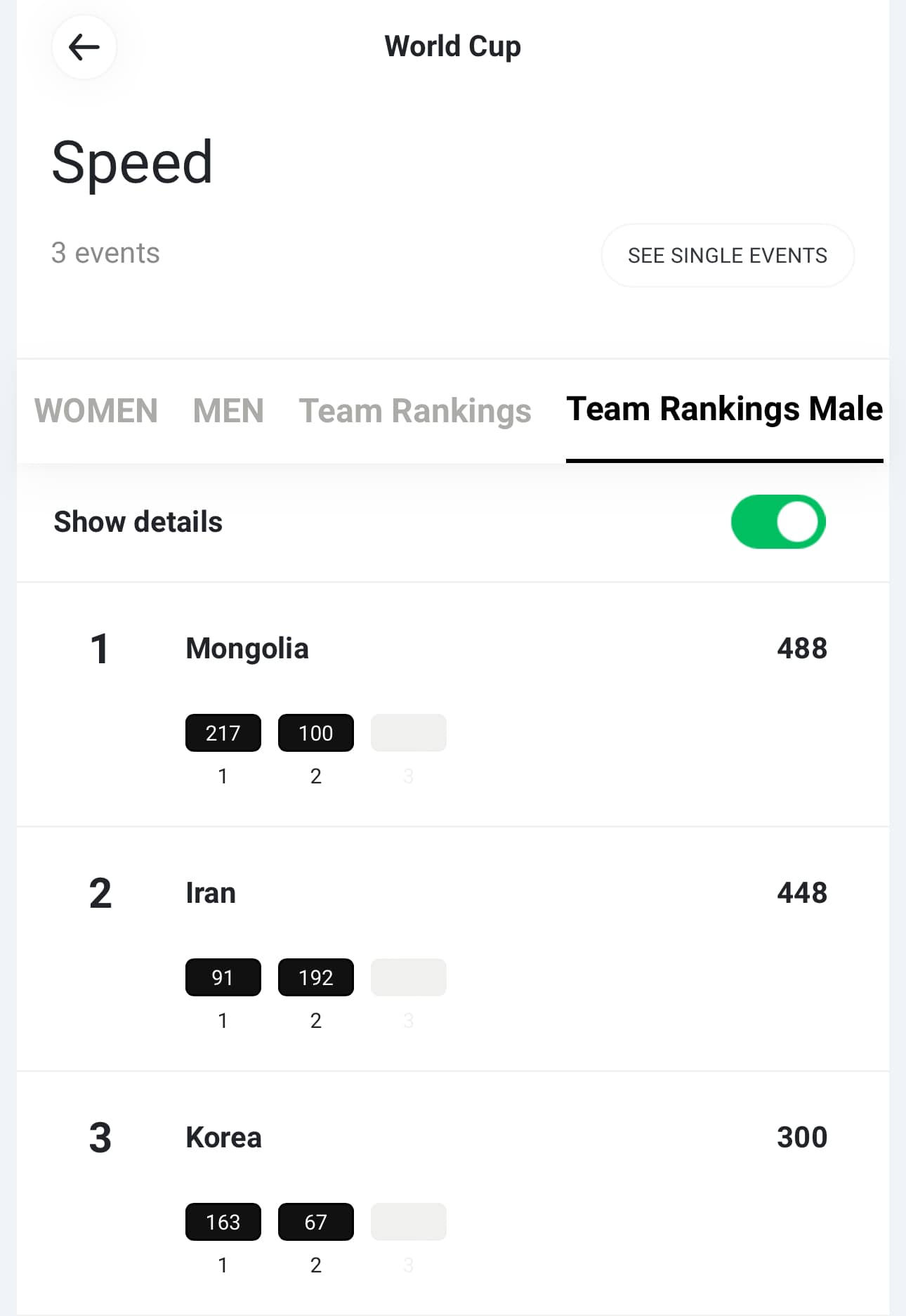Tap Mongolia's event 2 score badge 100

(x=316, y=733)
